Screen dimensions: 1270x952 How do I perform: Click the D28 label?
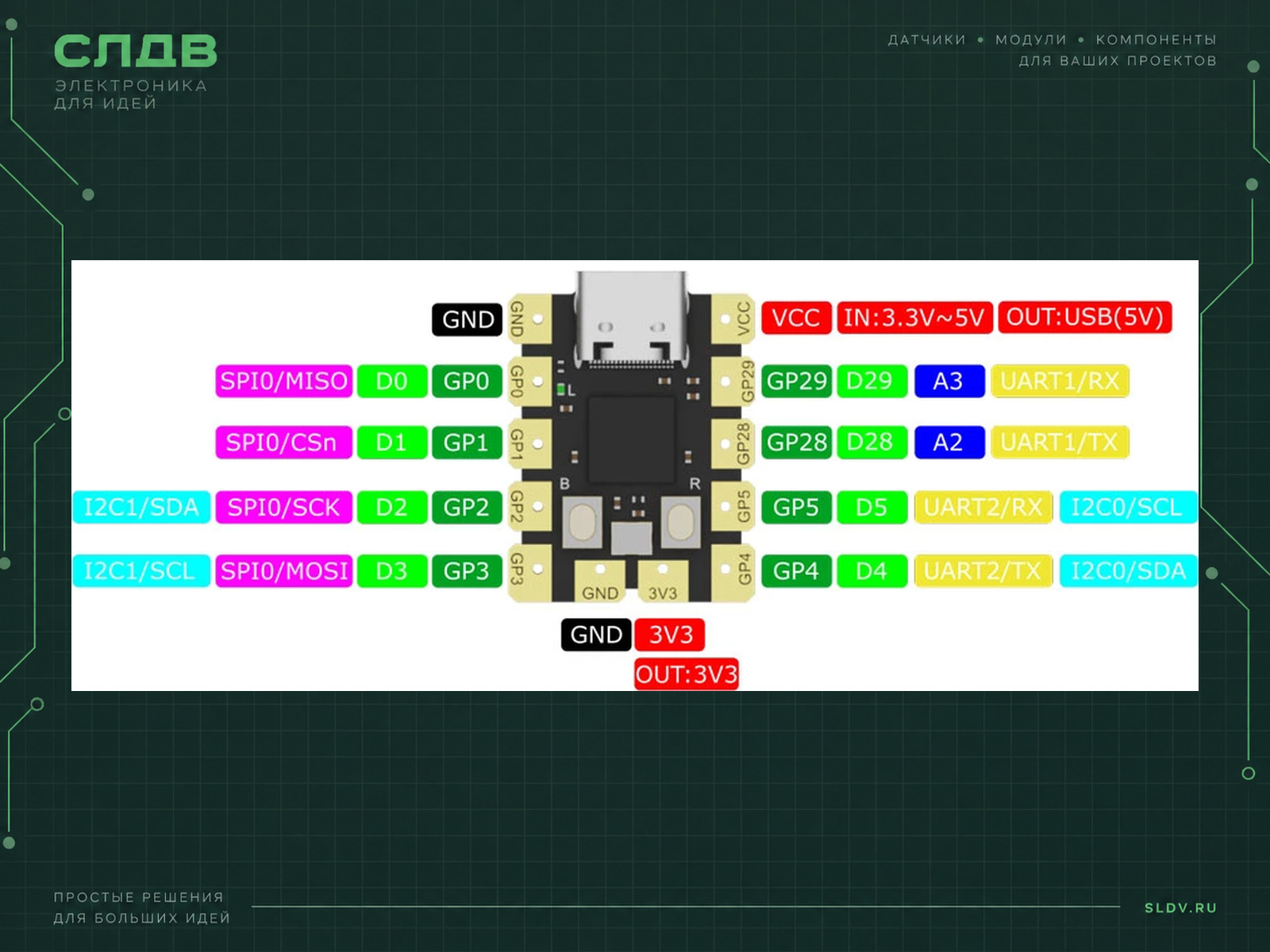[x=871, y=442]
